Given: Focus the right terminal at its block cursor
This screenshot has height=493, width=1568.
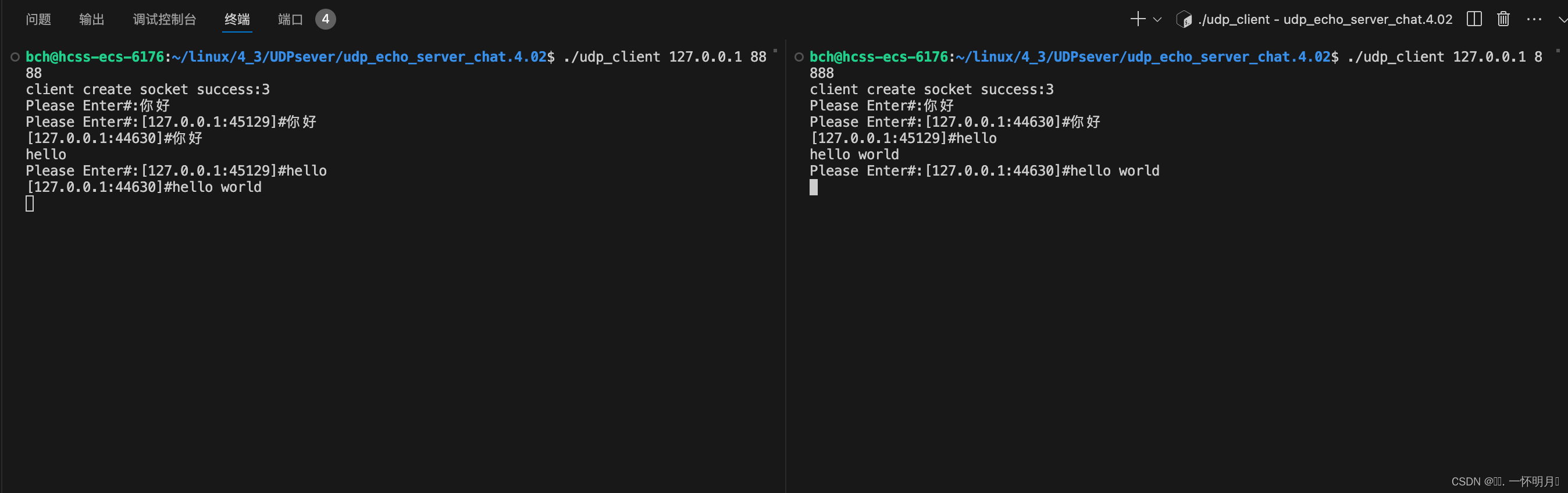Looking at the screenshot, I should coord(814,187).
